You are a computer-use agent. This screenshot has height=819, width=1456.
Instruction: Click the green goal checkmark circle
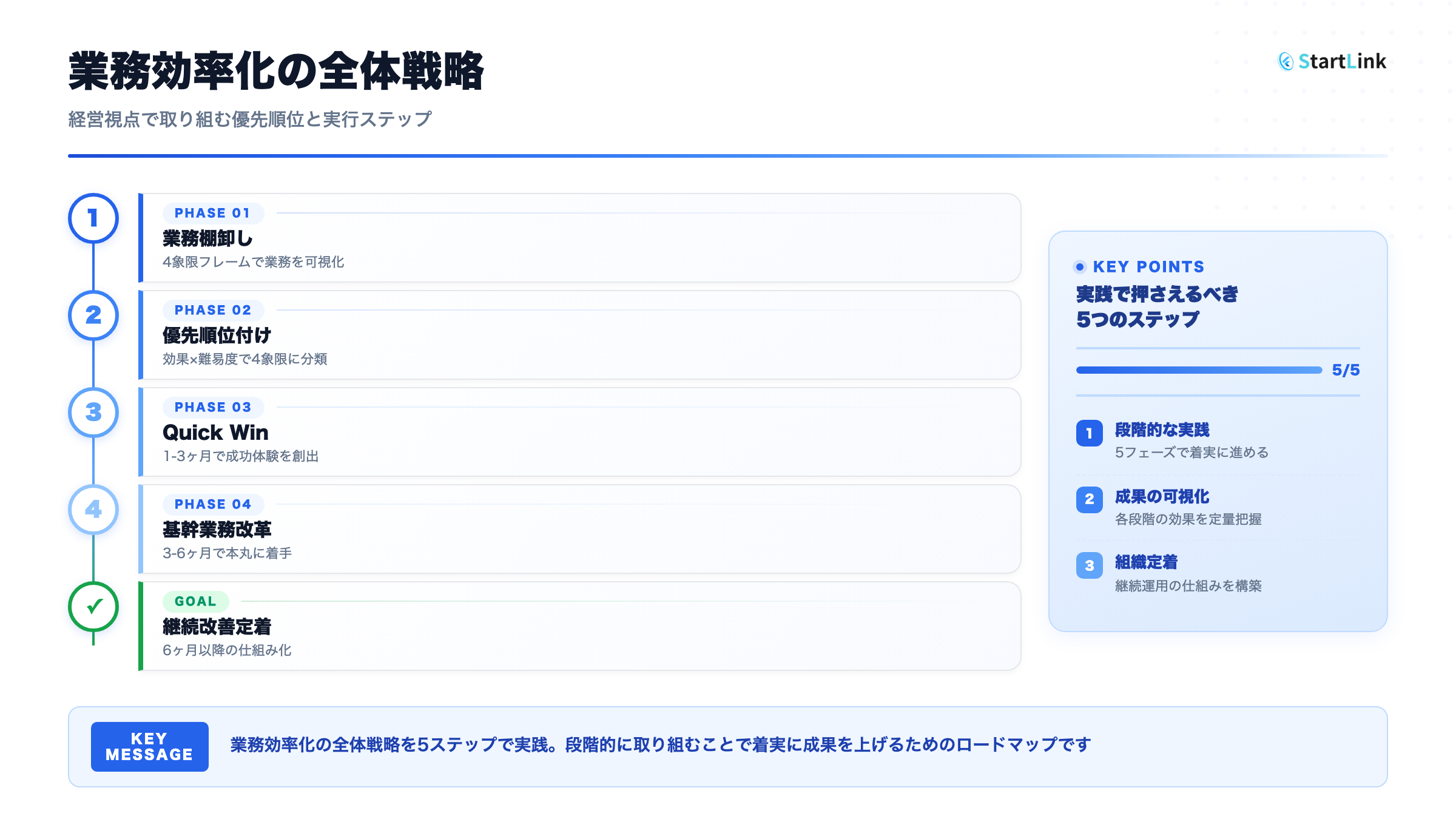coord(93,607)
